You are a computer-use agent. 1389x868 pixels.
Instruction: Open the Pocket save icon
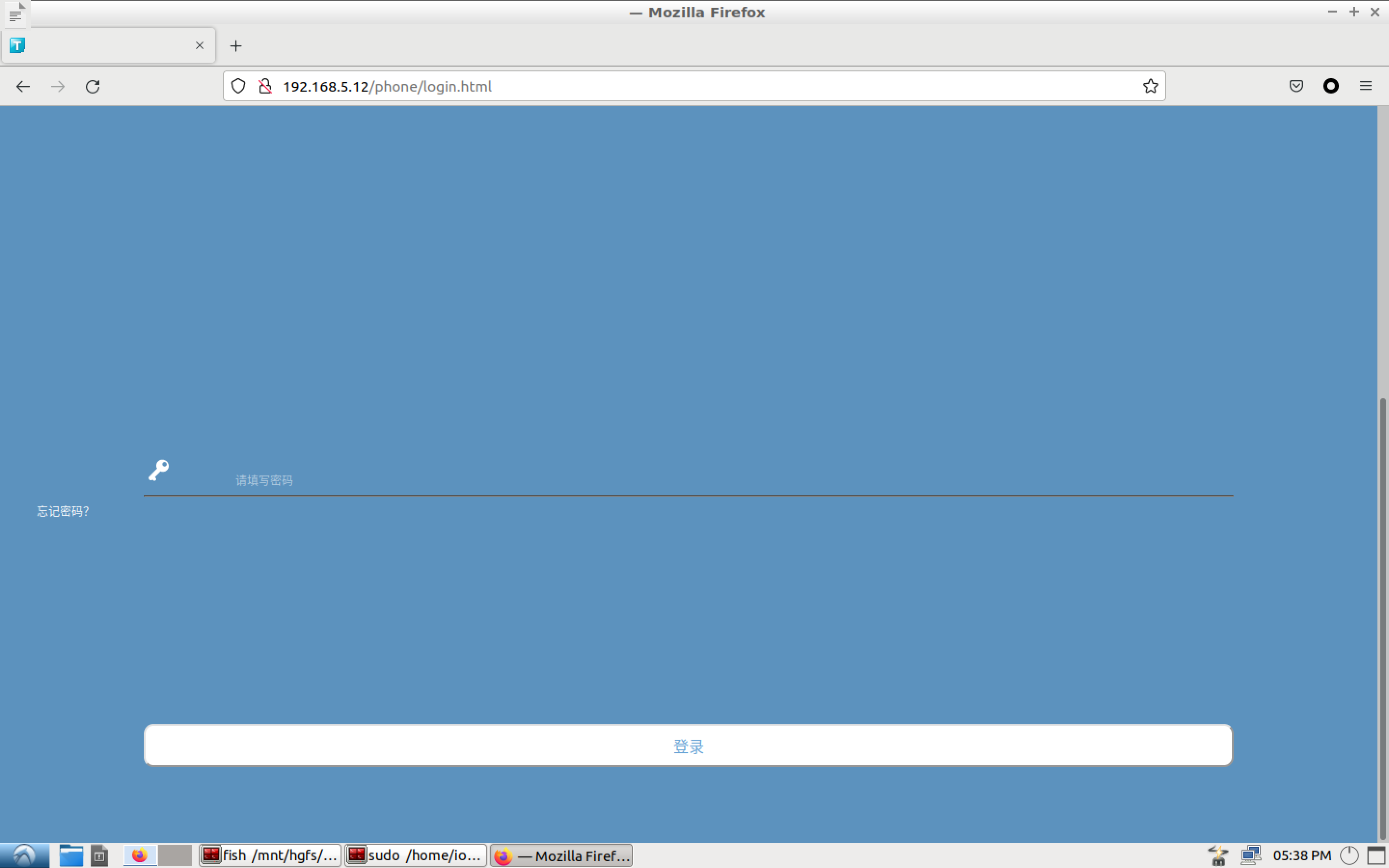pyautogui.click(x=1296, y=86)
